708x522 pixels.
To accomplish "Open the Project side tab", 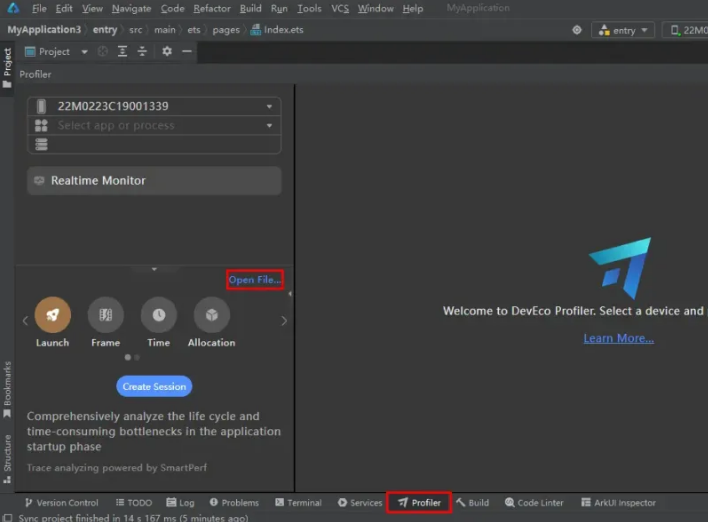I will [x=7, y=67].
